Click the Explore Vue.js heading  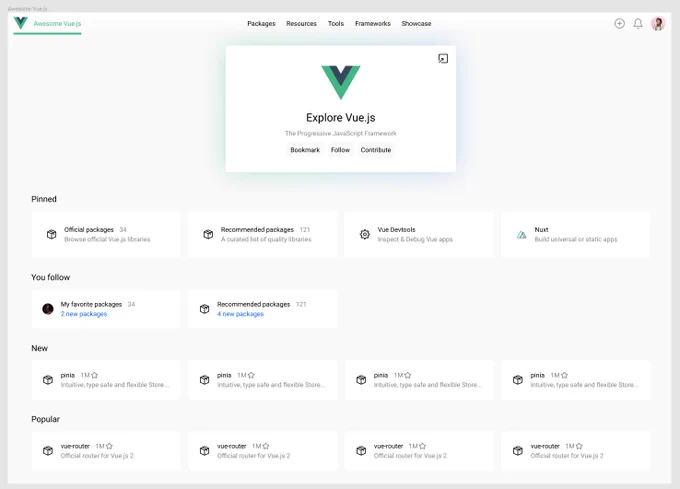coord(340,117)
